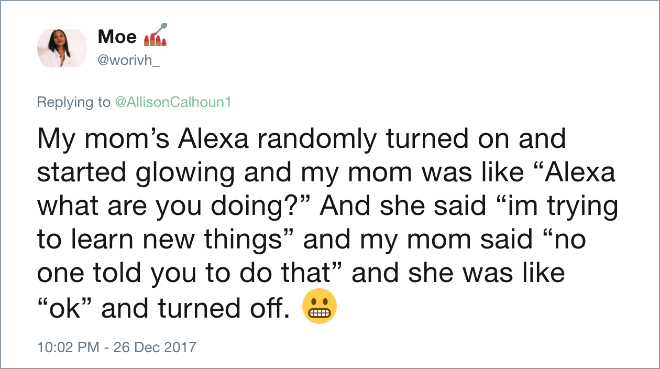Click the lipstick emoji beside Moe
The image size is (660, 369).
155,35
